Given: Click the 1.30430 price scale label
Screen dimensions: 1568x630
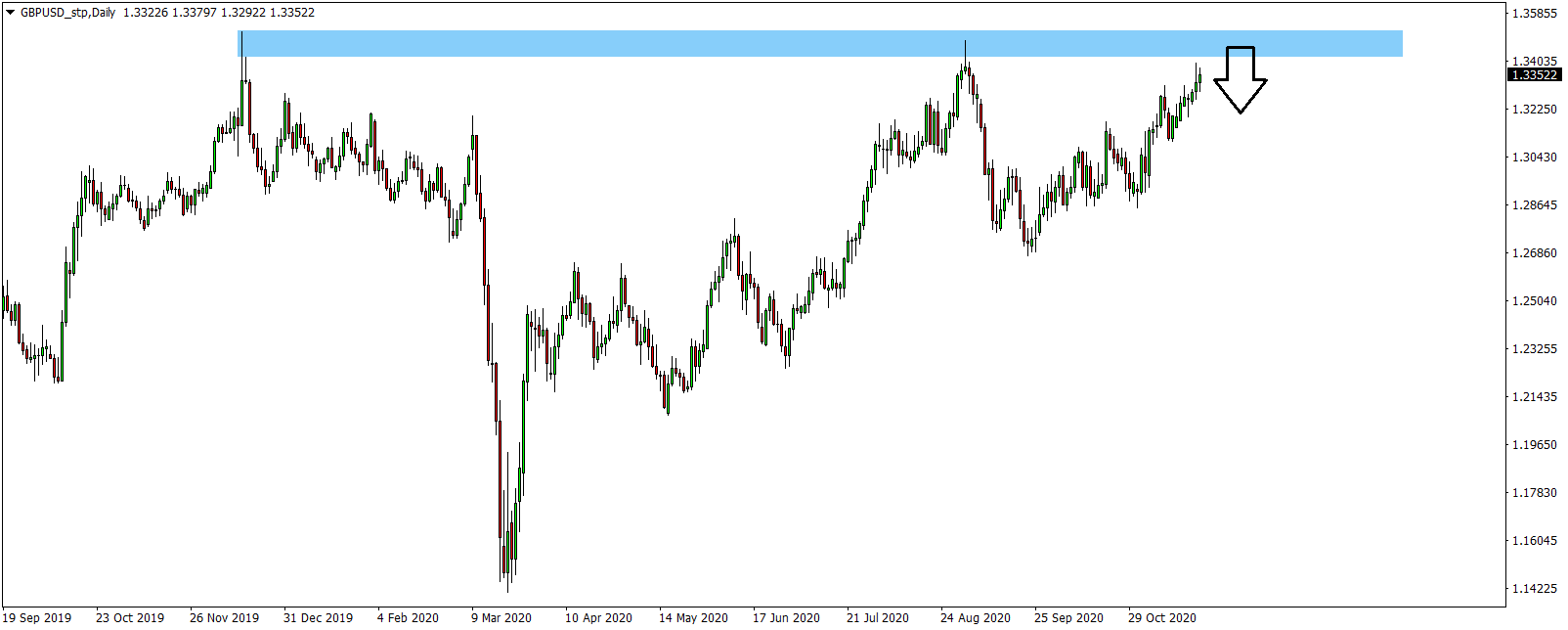Looking at the screenshot, I should pyautogui.click(x=1535, y=157).
